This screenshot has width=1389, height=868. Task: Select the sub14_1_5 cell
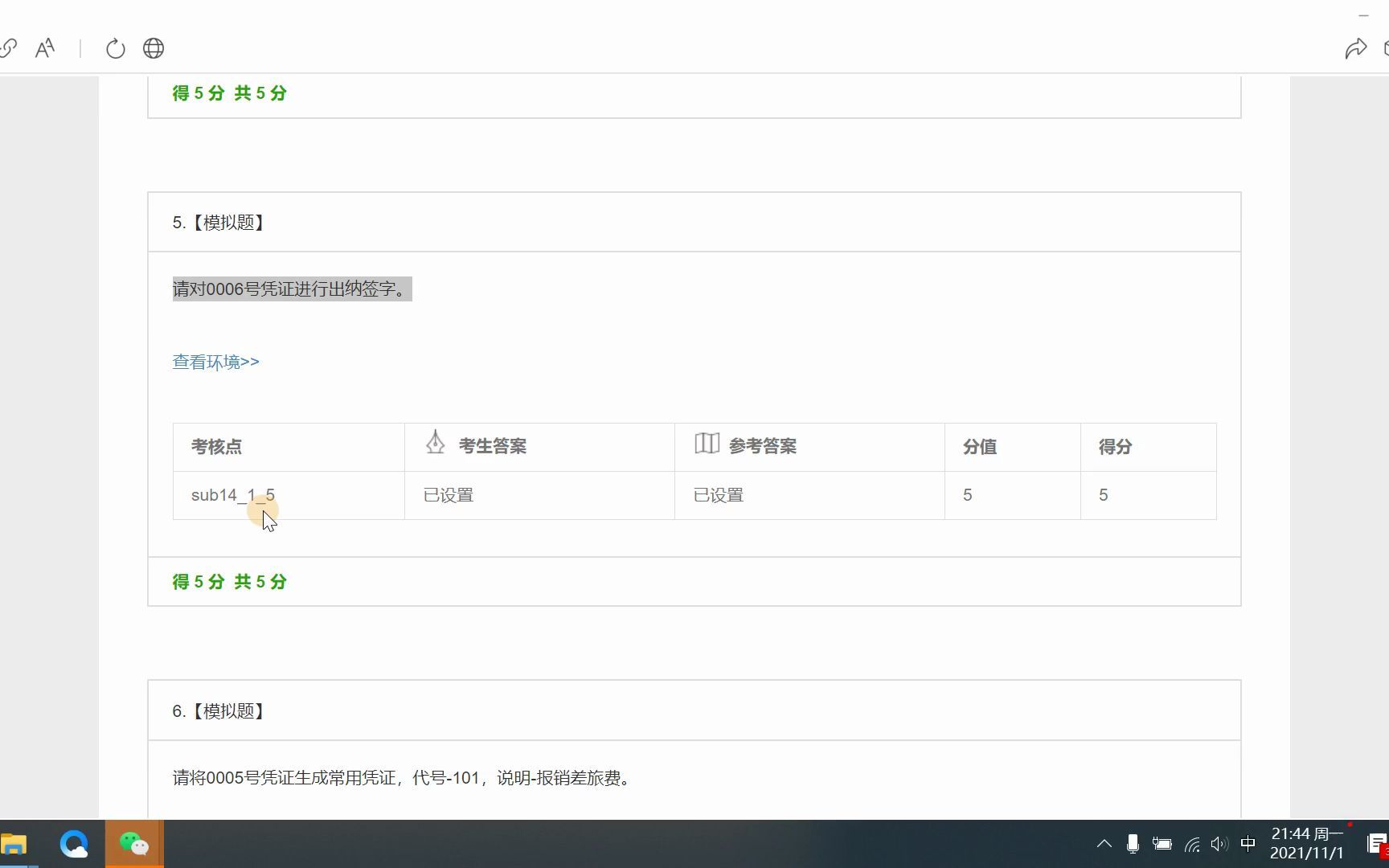(289, 495)
